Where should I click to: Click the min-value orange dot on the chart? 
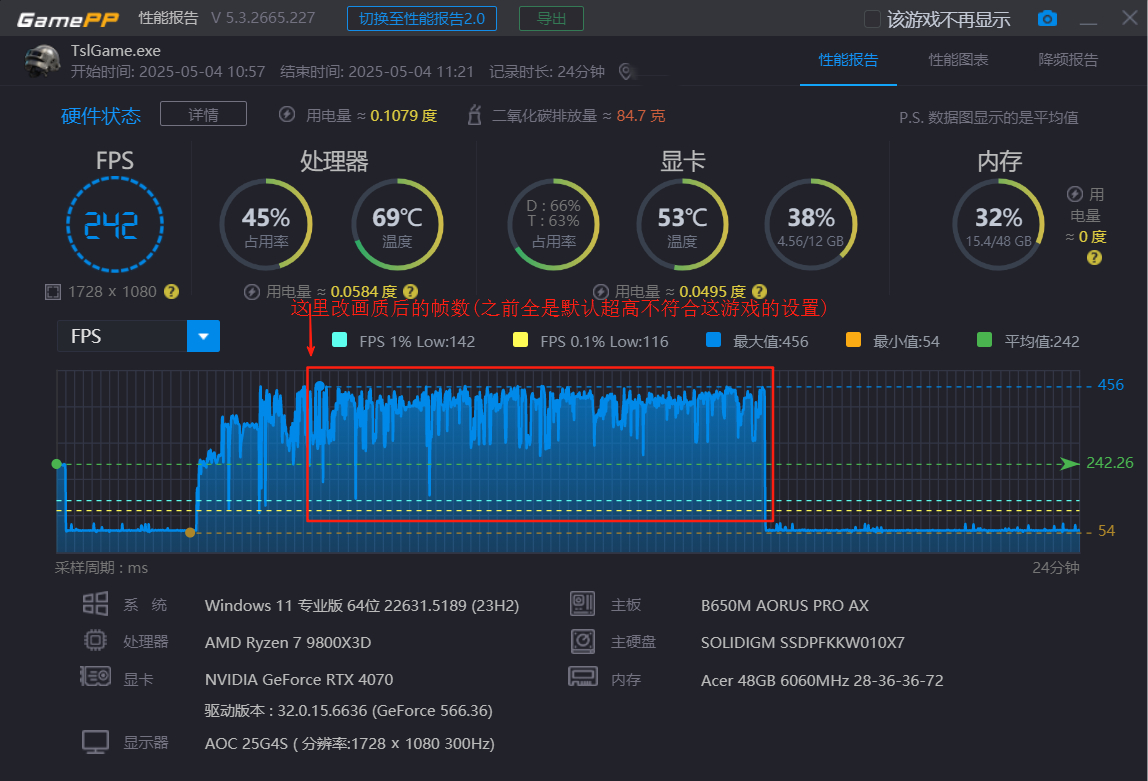[190, 532]
